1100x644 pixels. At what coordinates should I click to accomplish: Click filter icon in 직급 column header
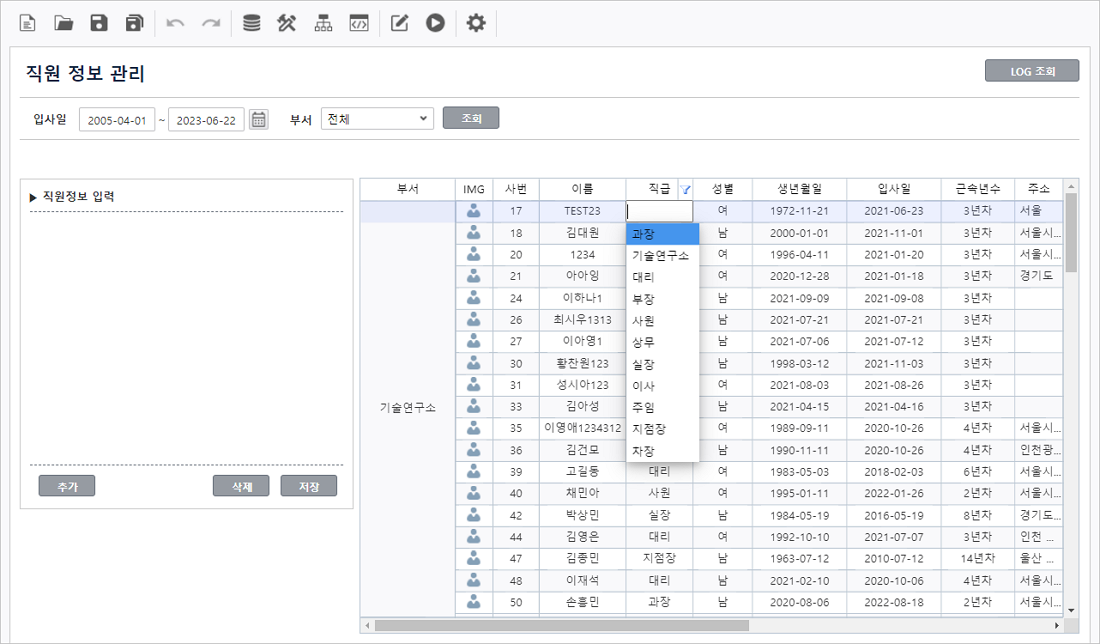[685, 189]
